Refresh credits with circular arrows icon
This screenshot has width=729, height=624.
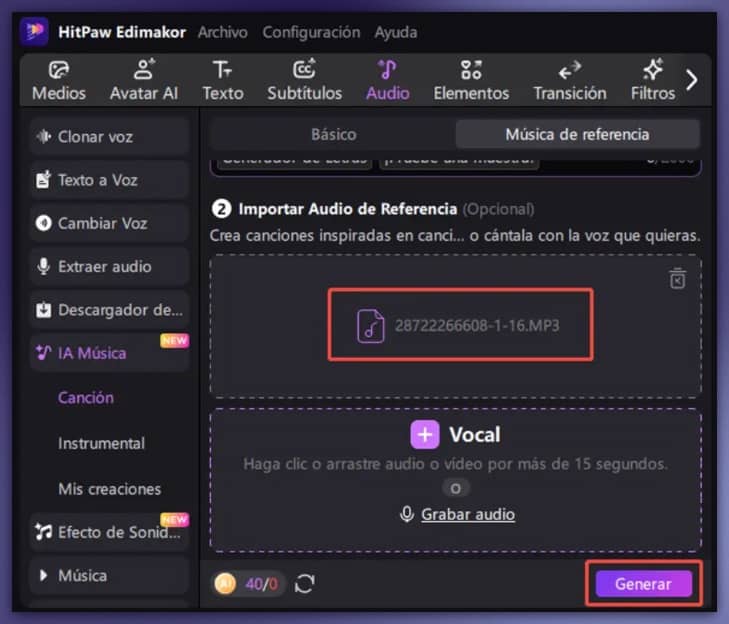(305, 584)
